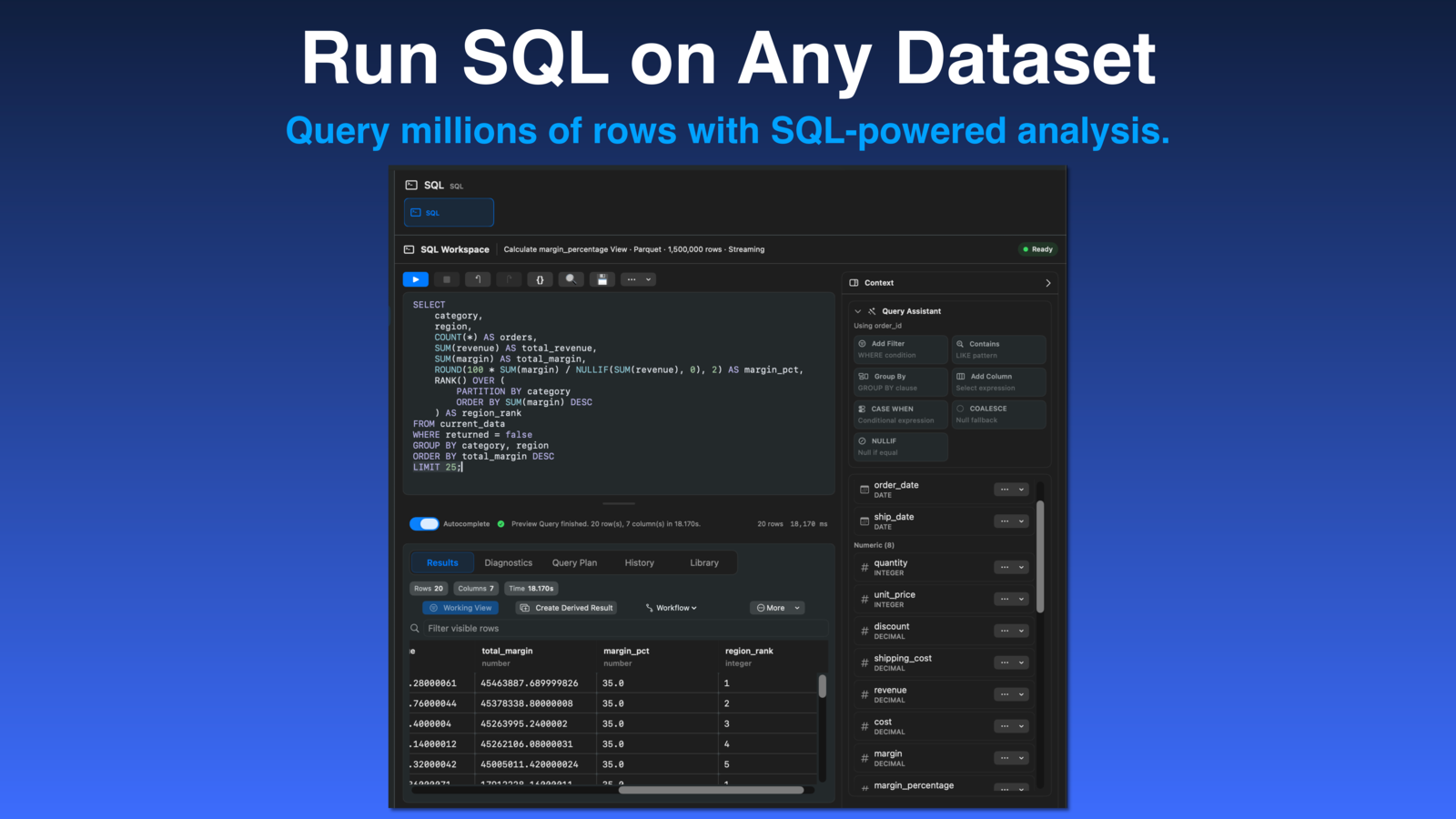Viewport: 1456px width, 819px height.
Task: Open revenue column options dropdown
Action: (1011, 694)
